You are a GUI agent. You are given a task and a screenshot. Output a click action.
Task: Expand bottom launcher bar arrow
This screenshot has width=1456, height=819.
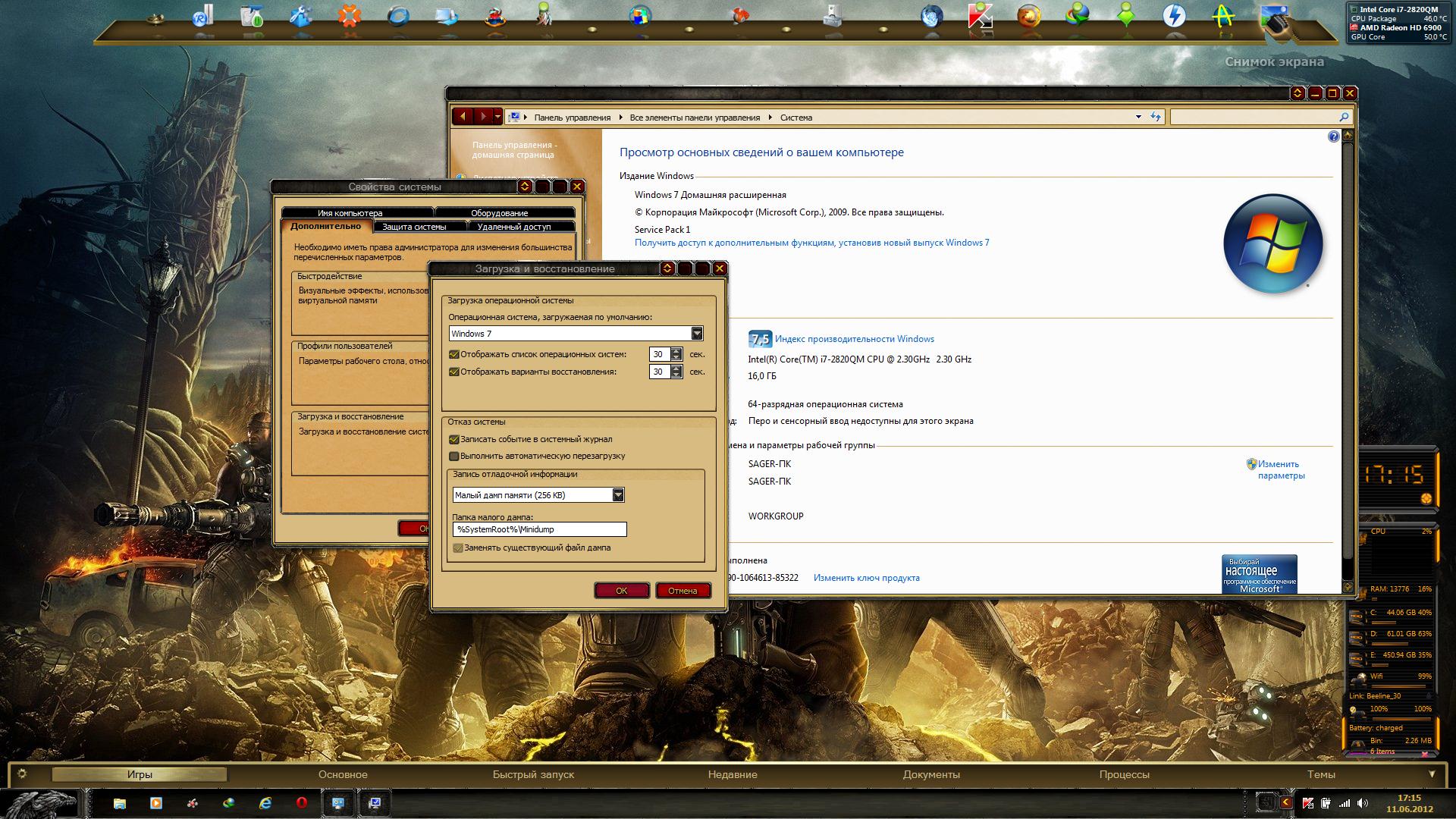click(x=1432, y=774)
